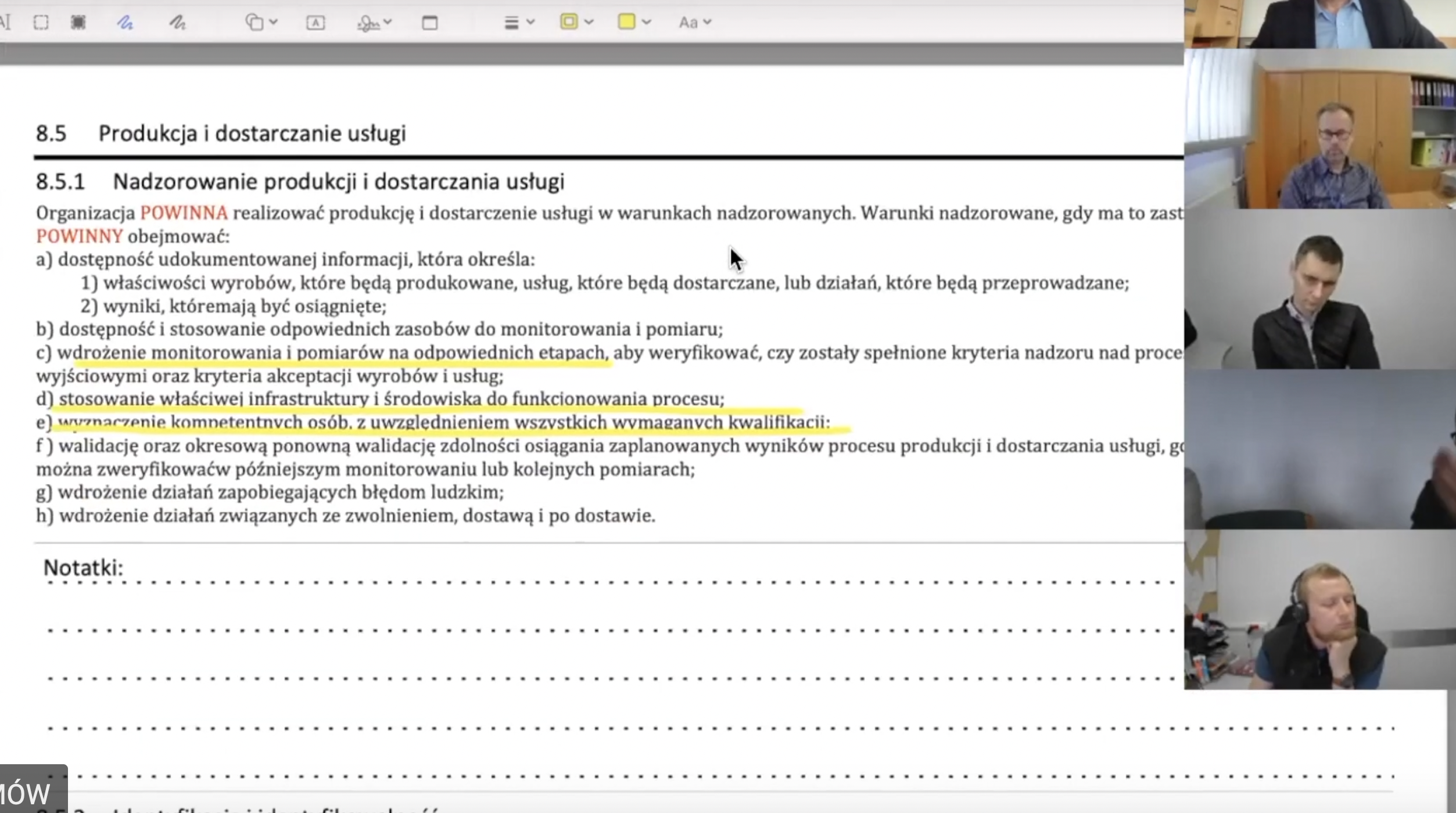Insert a Text box
This screenshot has width=1456, height=813.
coord(315,23)
